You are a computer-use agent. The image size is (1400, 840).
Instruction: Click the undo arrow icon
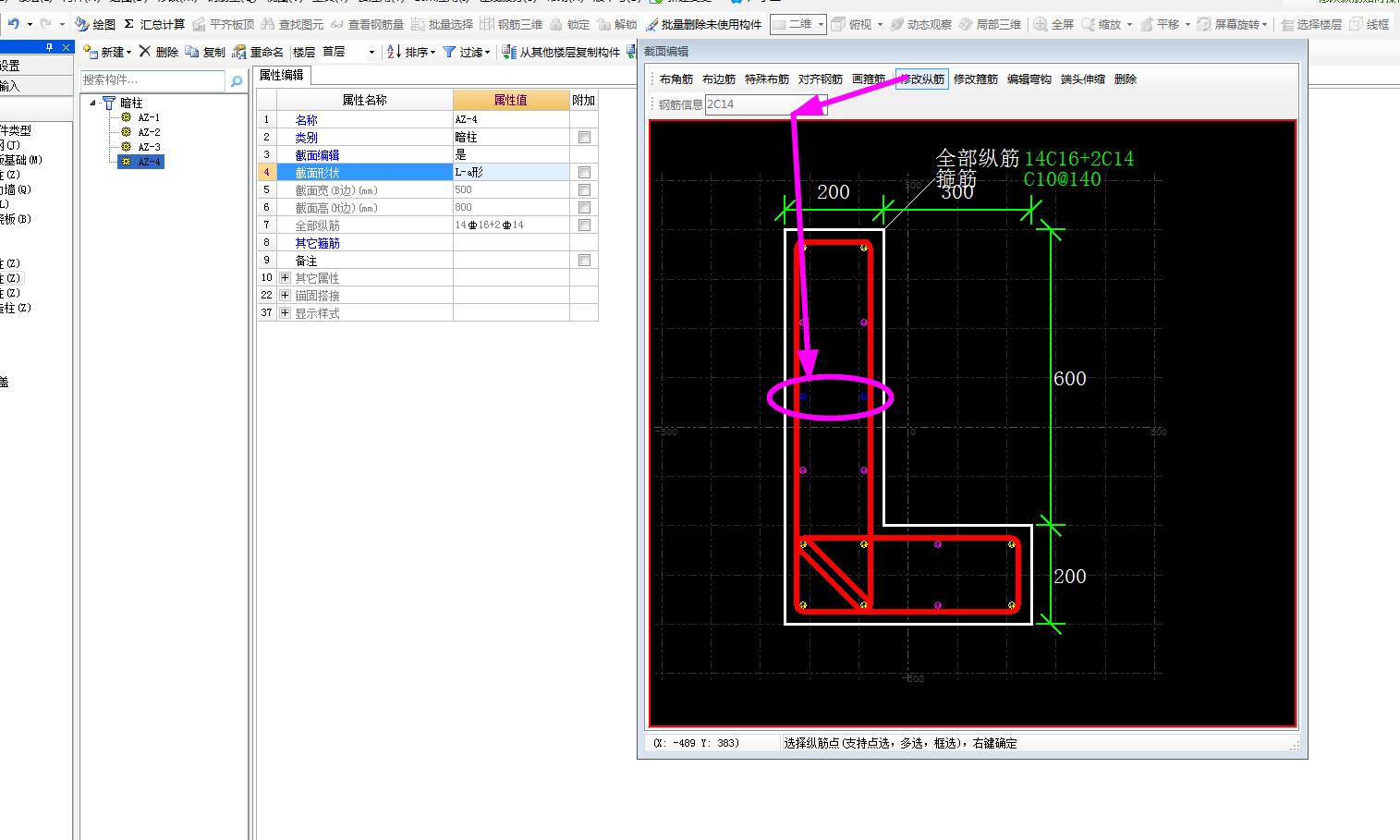click(13, 24)
